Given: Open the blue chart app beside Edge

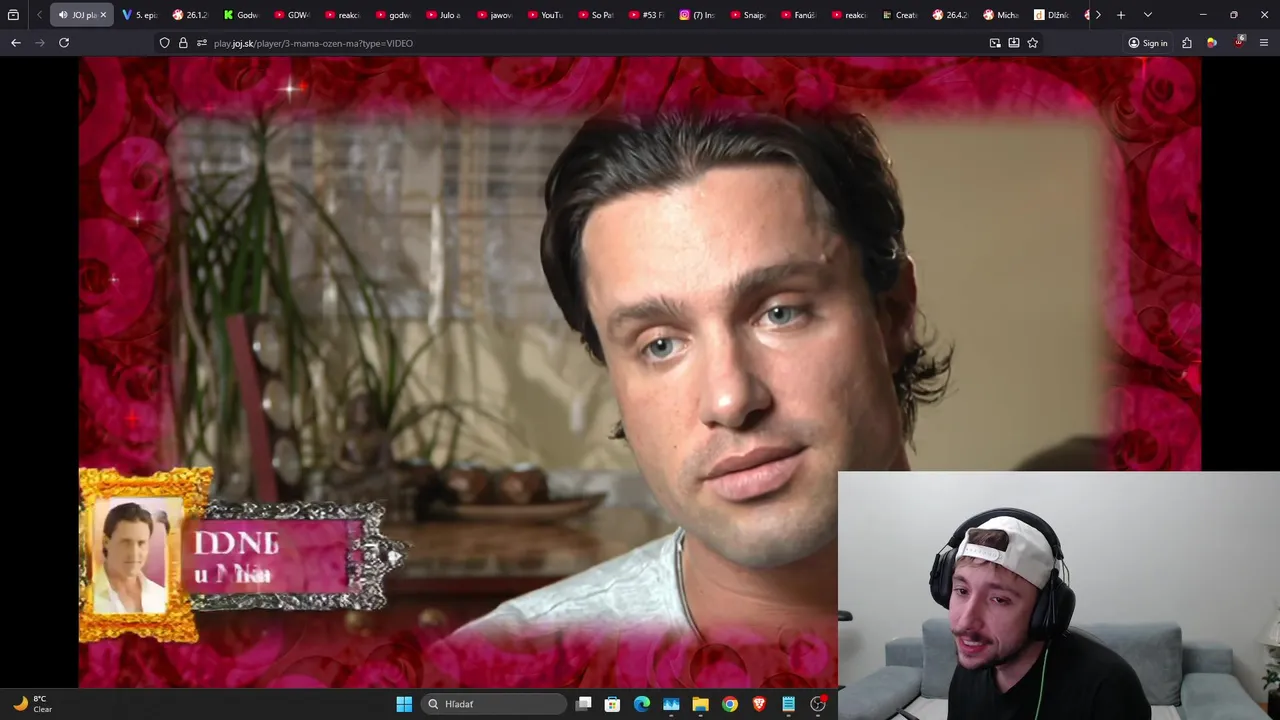Looking at the screenshot, I should 671,704.
